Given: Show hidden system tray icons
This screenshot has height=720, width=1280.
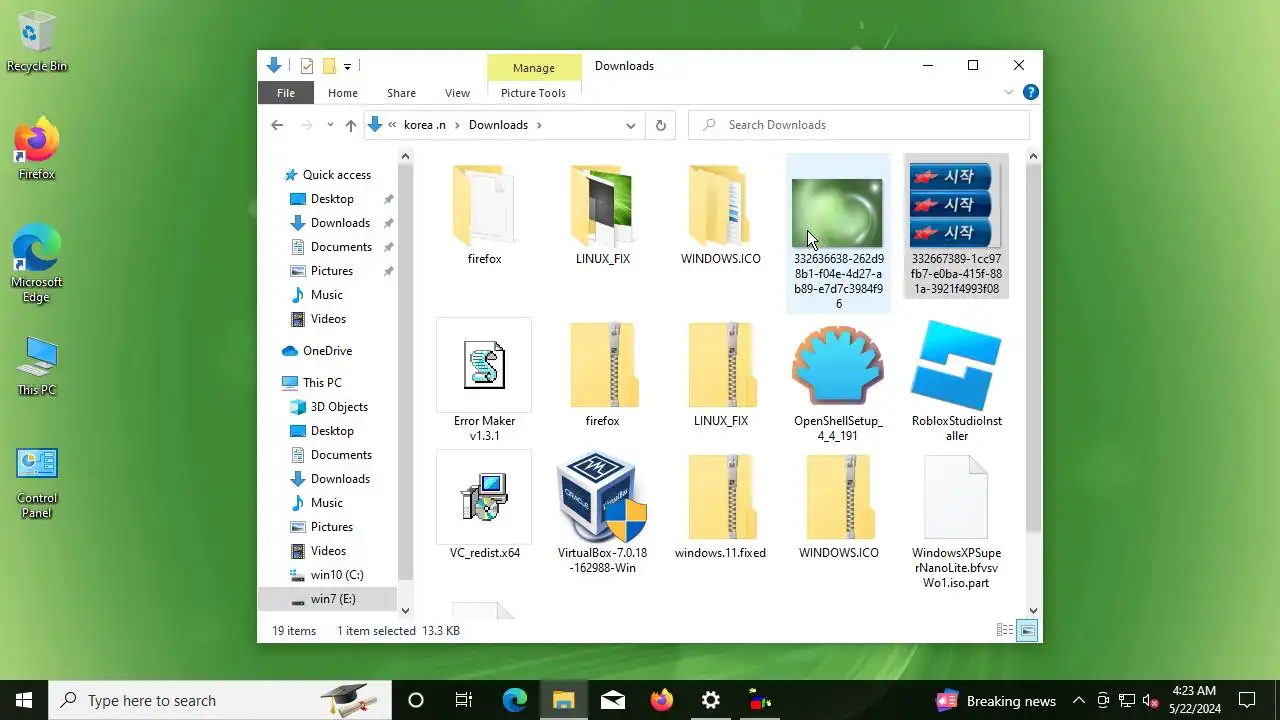Looking at the screenshot, I should [1079, 700].
